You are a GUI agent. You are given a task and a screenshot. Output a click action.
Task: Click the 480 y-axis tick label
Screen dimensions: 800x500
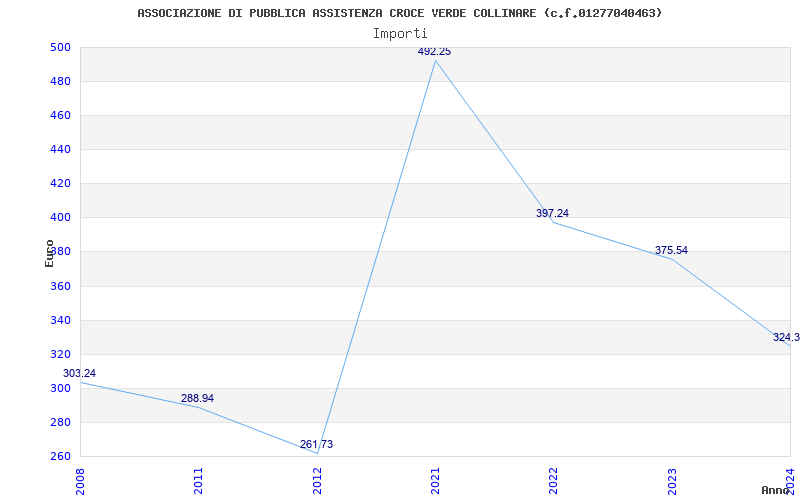59,82
